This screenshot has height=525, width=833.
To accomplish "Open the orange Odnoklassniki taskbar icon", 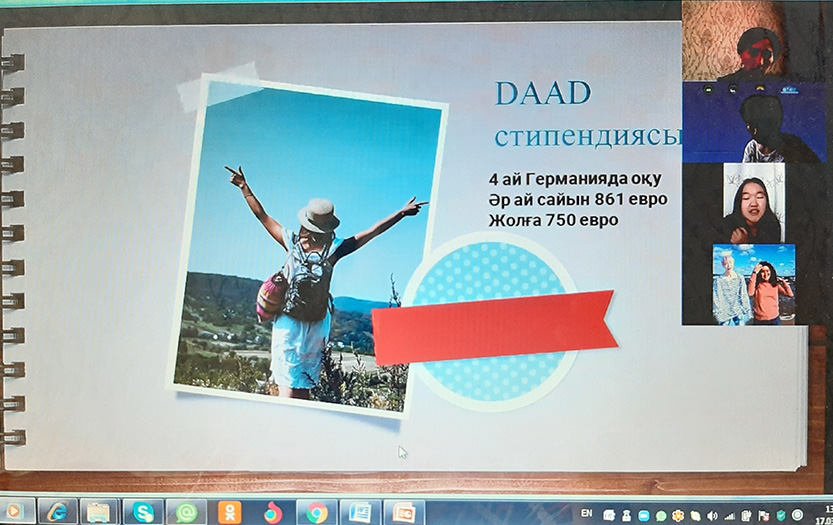I will [x=229, y=513].
